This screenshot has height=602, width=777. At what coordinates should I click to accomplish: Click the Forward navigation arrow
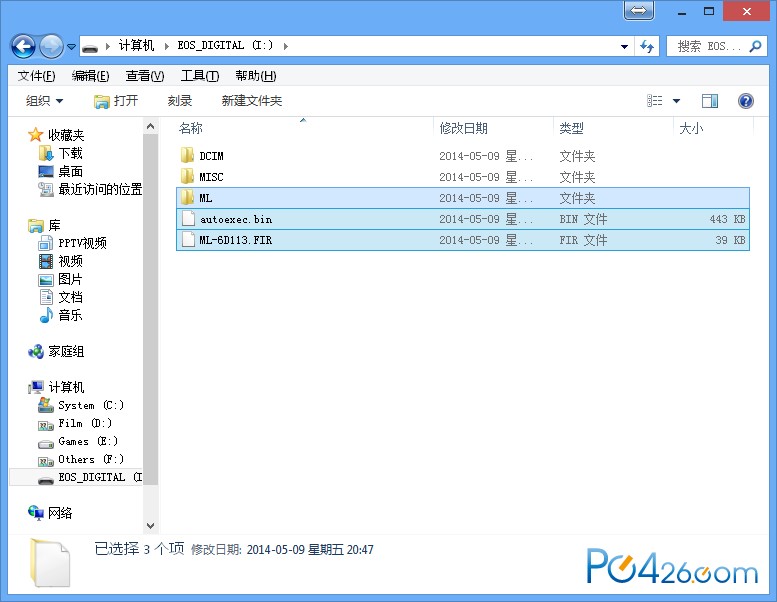(52, 47)
